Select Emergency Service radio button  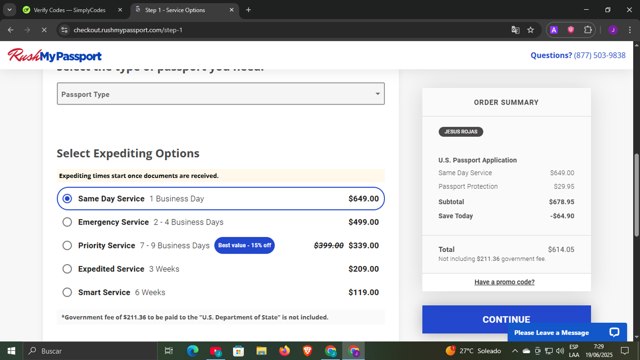(67, 222)
